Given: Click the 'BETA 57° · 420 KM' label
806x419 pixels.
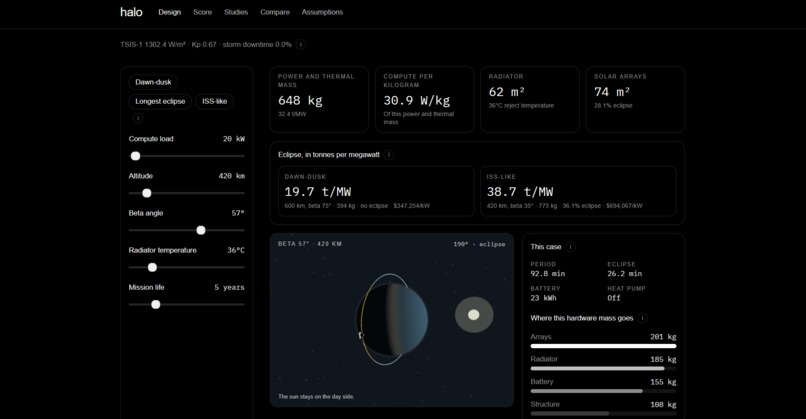Looking at the screenshot, I should tap(310, 244).
